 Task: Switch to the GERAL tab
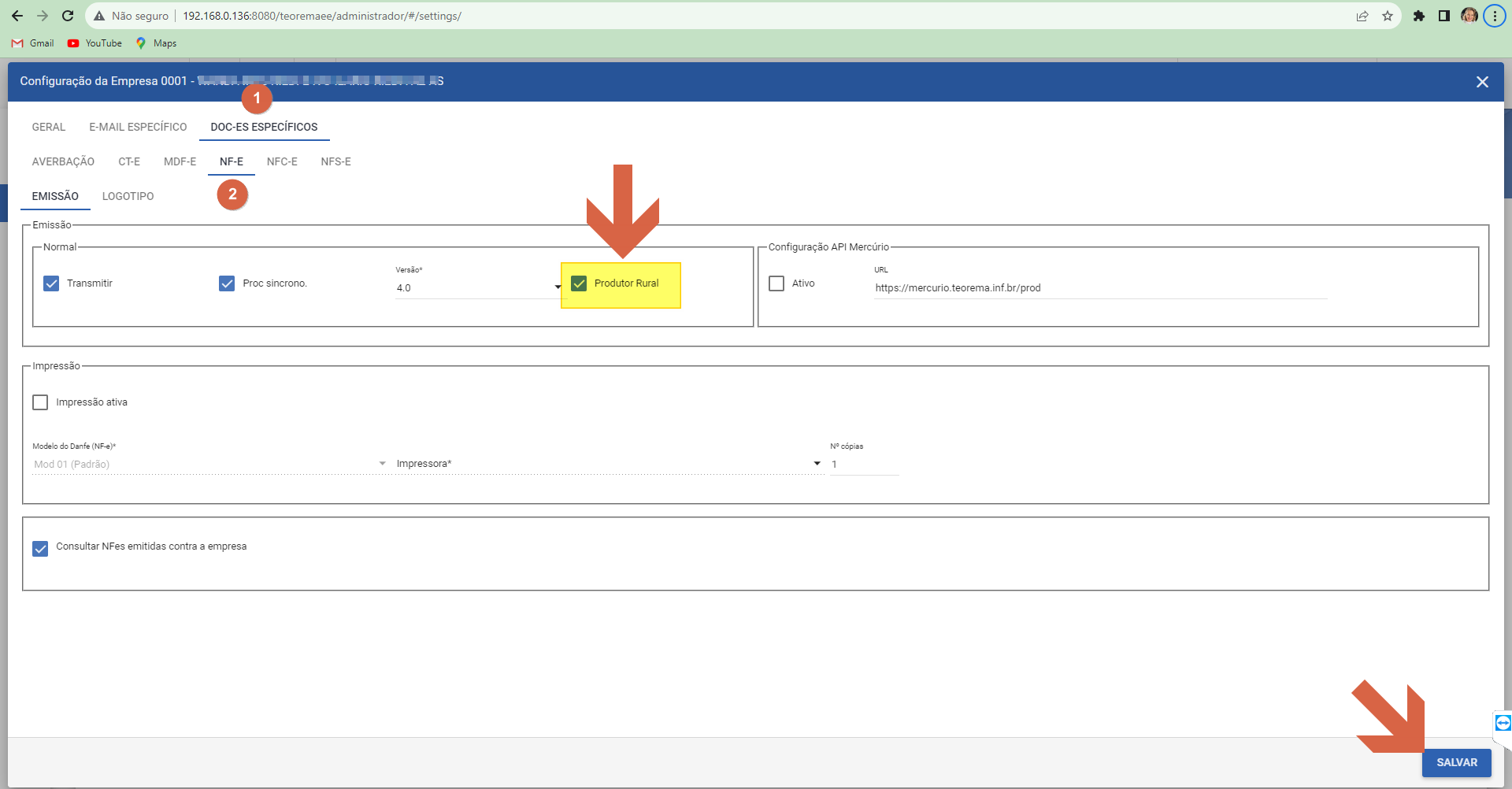[x=49, y=127]
